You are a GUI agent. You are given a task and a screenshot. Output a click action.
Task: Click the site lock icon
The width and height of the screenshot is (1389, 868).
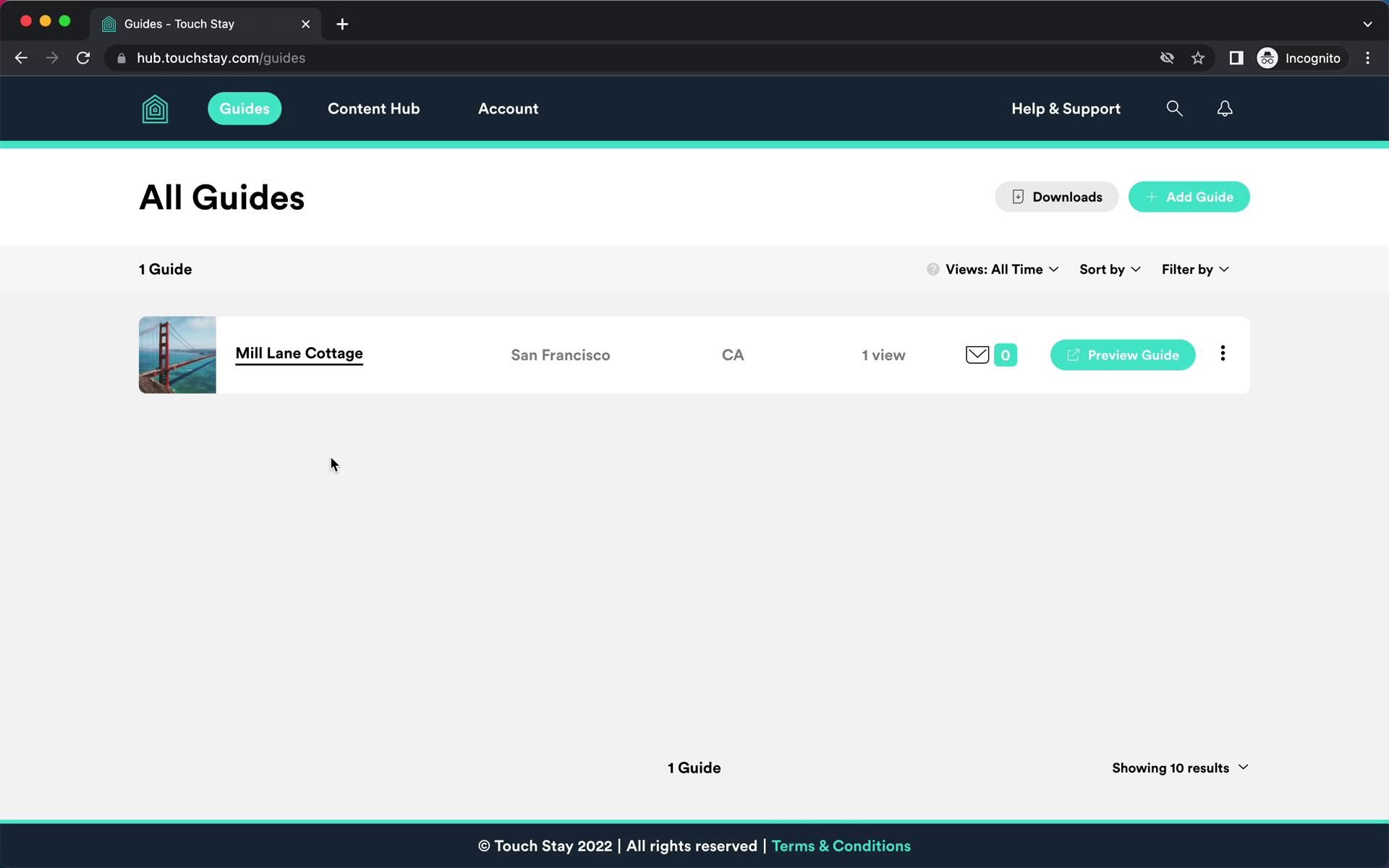point(122,59)
